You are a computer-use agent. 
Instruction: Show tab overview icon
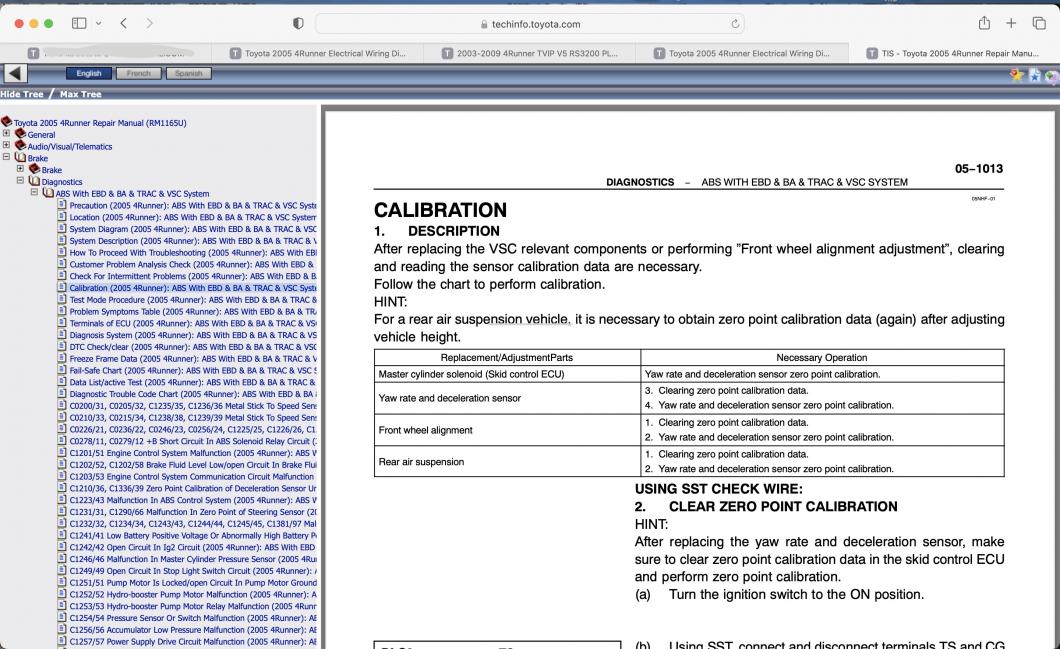[1039, 23]
